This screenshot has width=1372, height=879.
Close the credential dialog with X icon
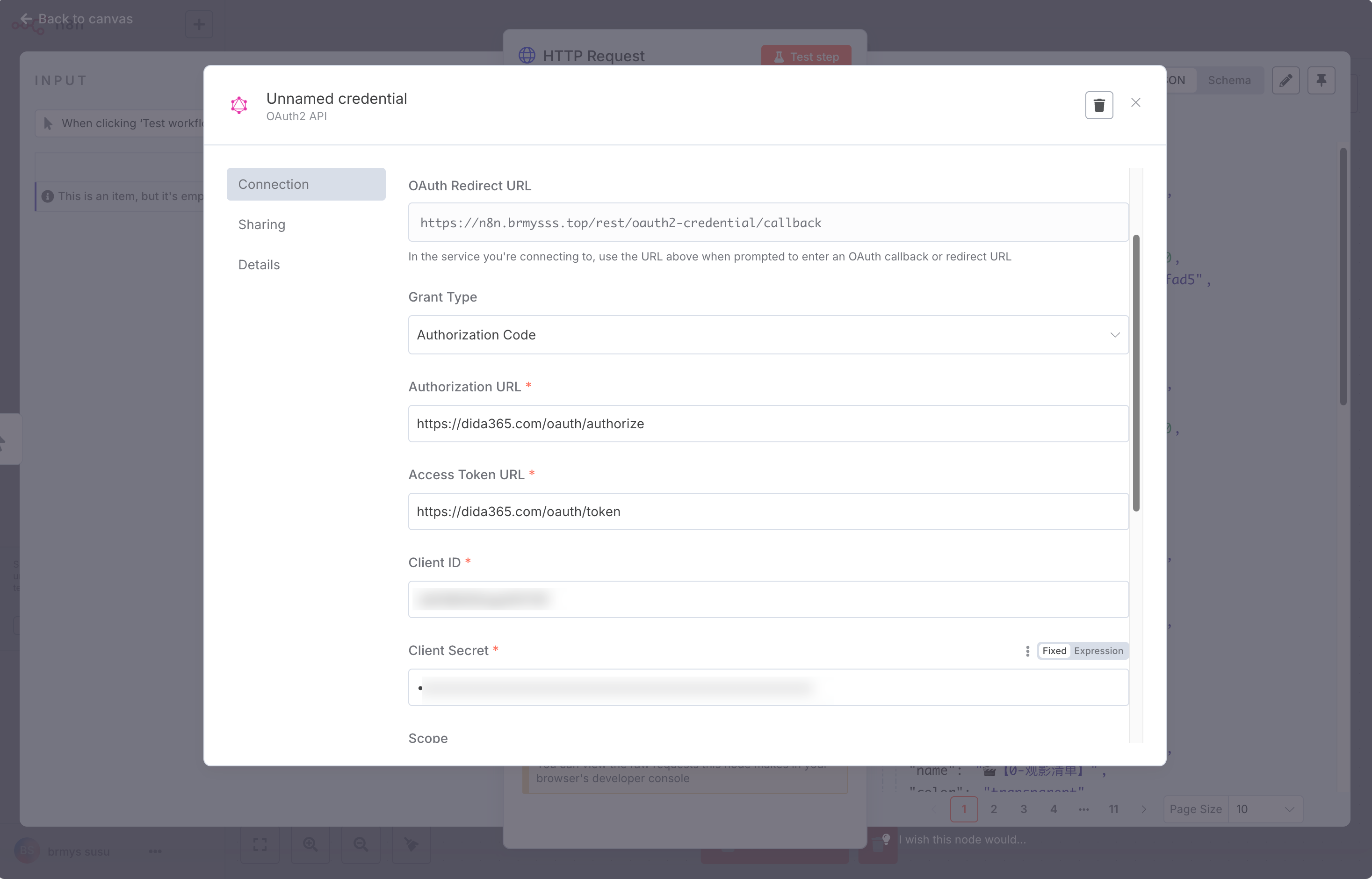(1135, 103)
